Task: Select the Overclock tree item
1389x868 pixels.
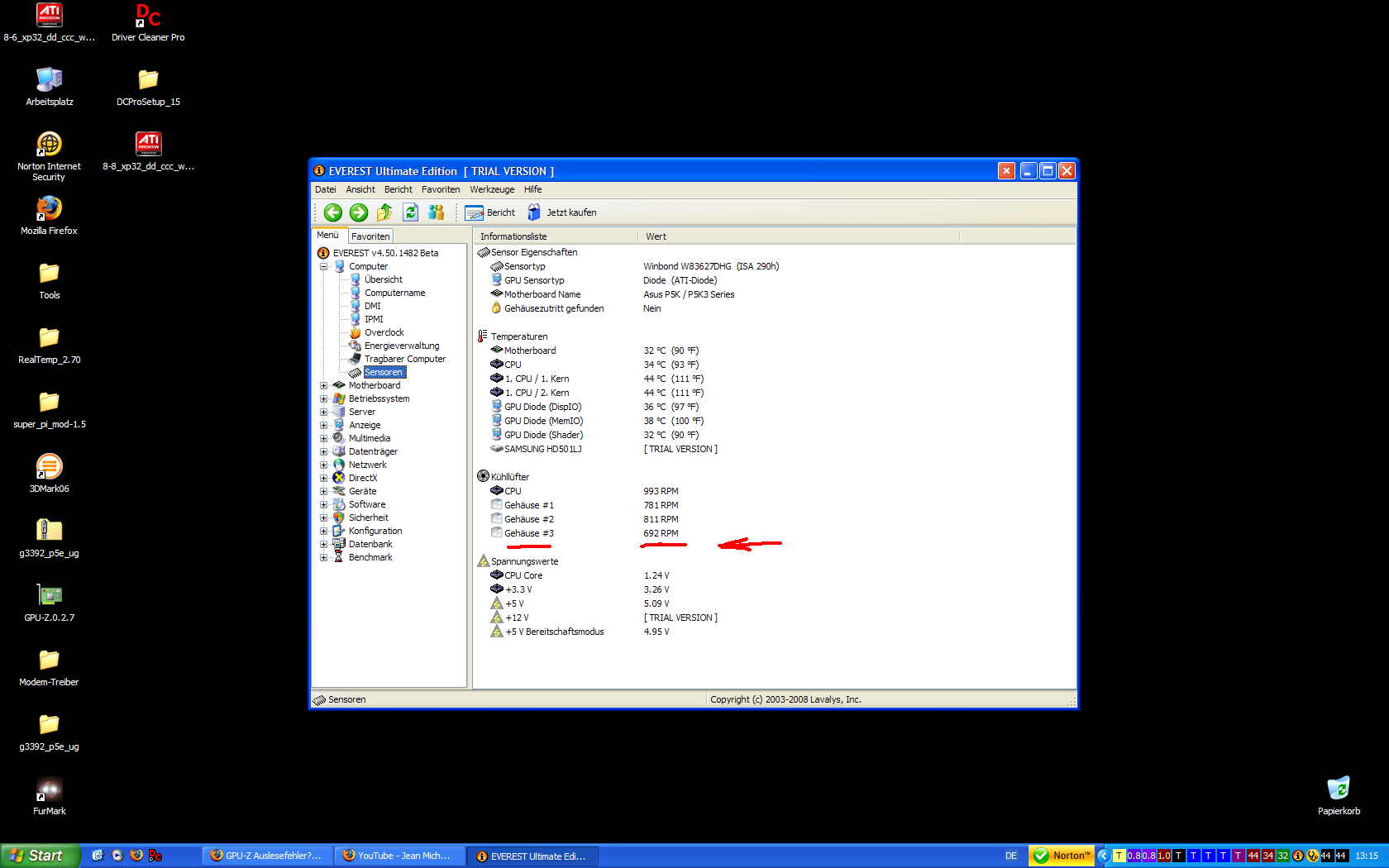Action: click(384, 332)
